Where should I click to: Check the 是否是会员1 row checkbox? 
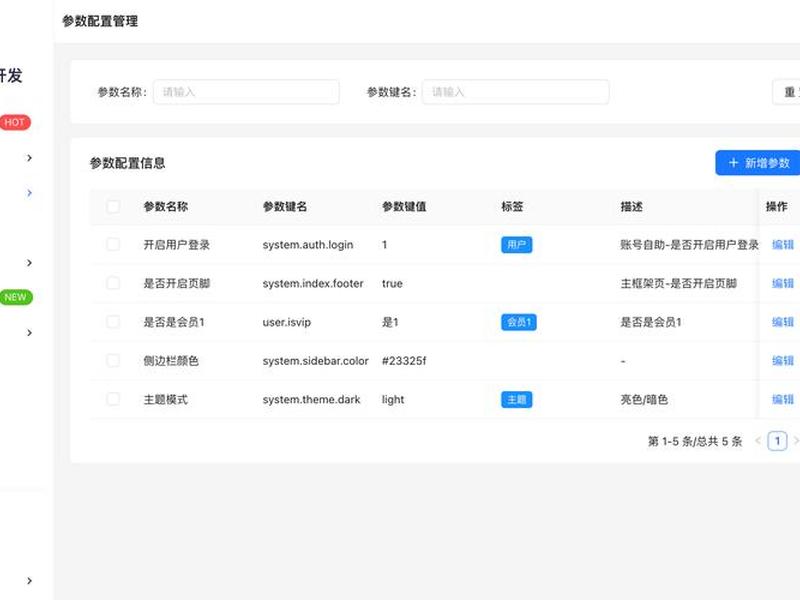(x=113, y=322)
